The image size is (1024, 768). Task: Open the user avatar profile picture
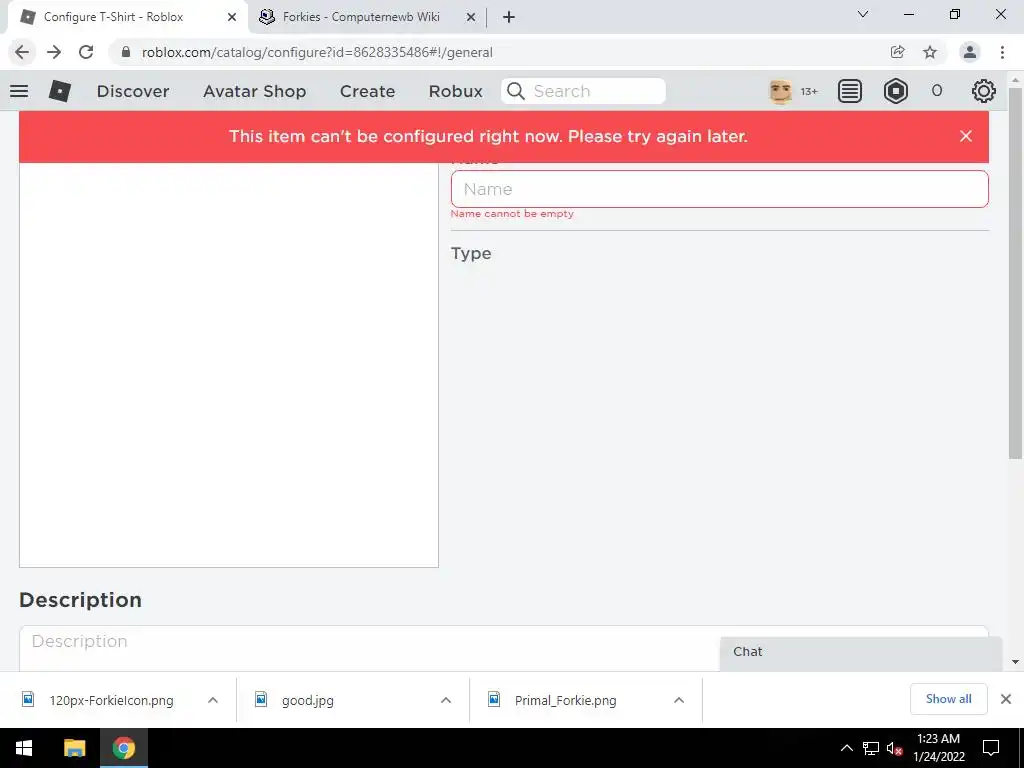(780, 91)
